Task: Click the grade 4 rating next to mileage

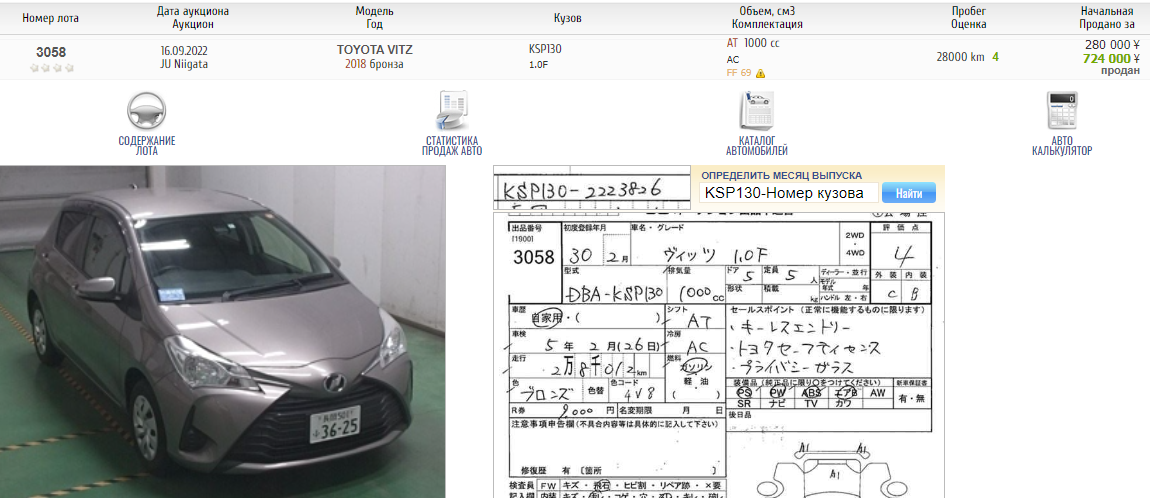Action: (995, 57)
